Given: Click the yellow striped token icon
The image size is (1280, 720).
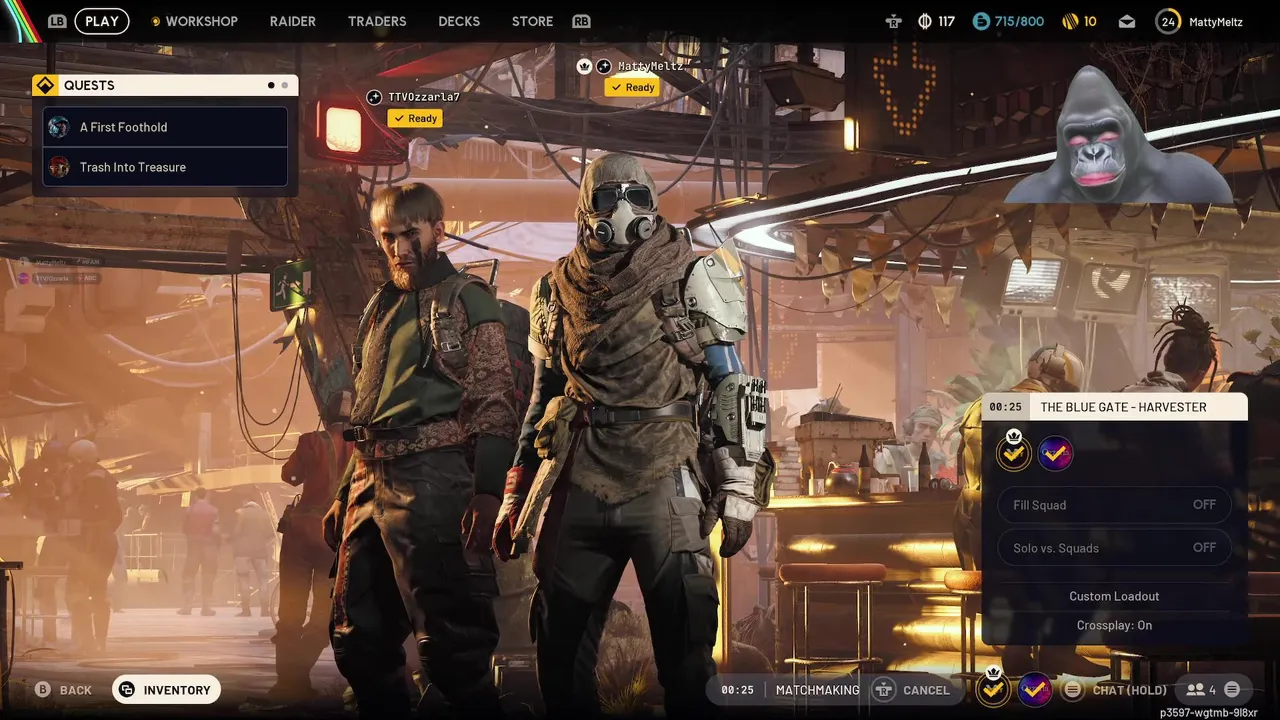Looking at the screenshot, I should 1069,21.
